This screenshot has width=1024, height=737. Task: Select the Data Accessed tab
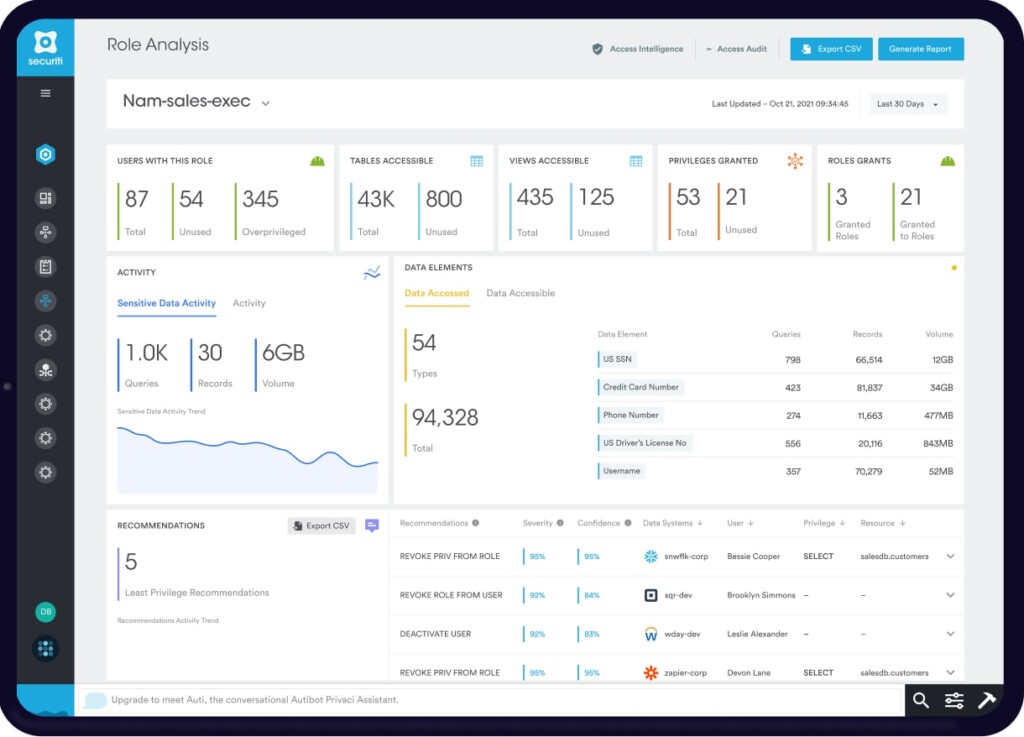436,293
